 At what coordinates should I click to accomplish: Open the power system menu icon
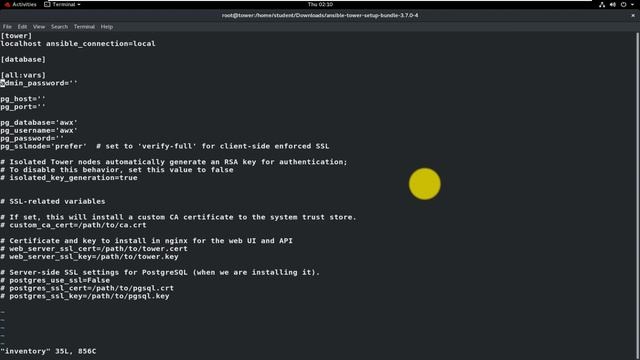[x=623, y=4]
